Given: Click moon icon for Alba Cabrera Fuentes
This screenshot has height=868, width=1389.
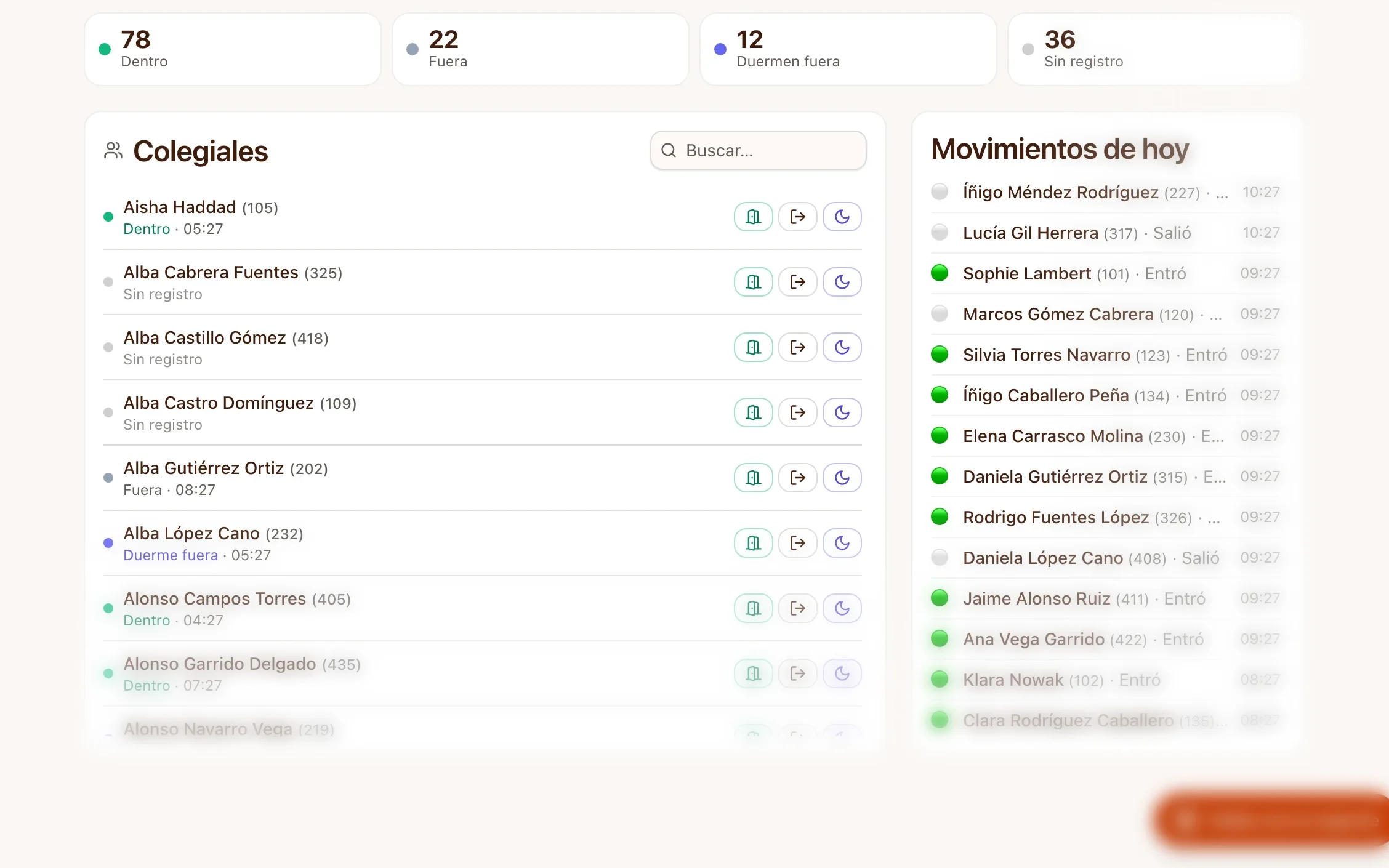Looking at the screenshot, I should click(x=842, y=282).
